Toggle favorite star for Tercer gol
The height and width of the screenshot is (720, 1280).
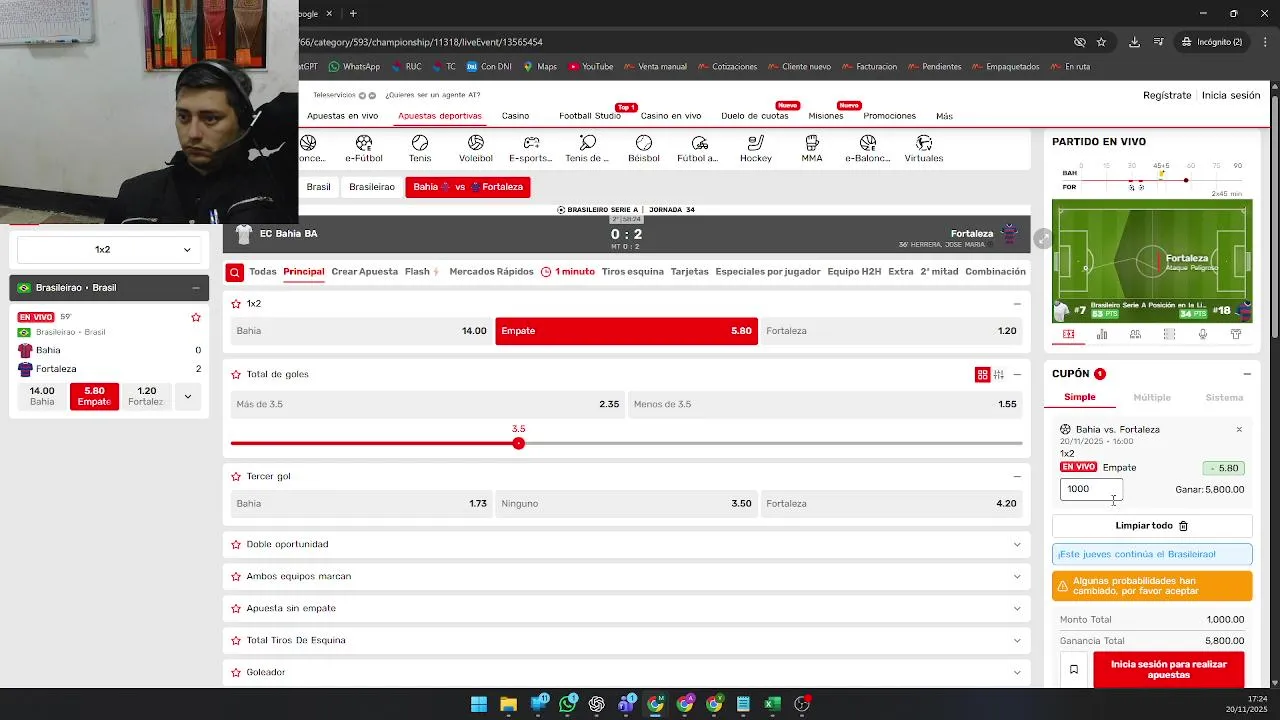pos(236,477)
